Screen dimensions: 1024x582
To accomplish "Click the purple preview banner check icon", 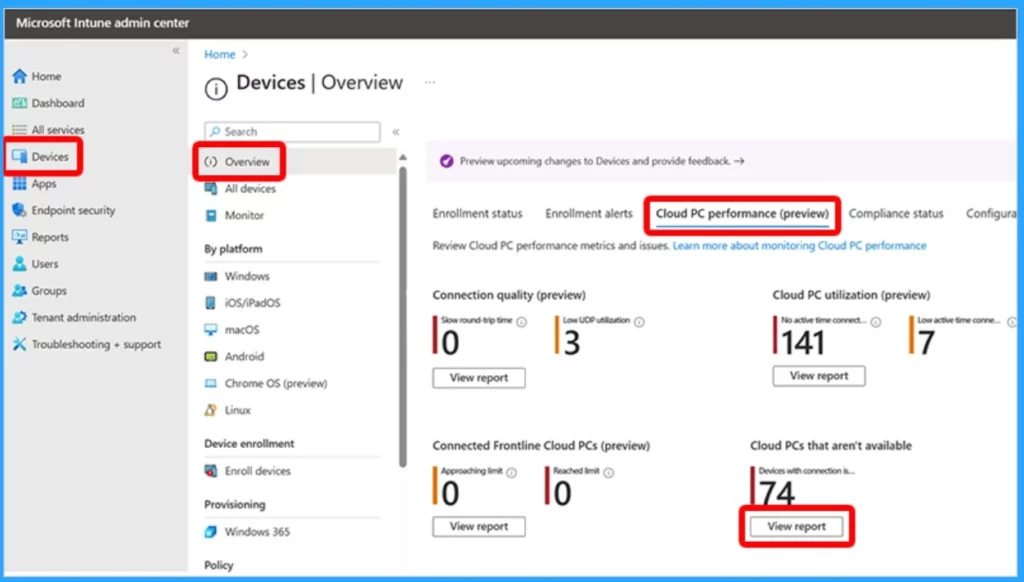I will (447, 161).
